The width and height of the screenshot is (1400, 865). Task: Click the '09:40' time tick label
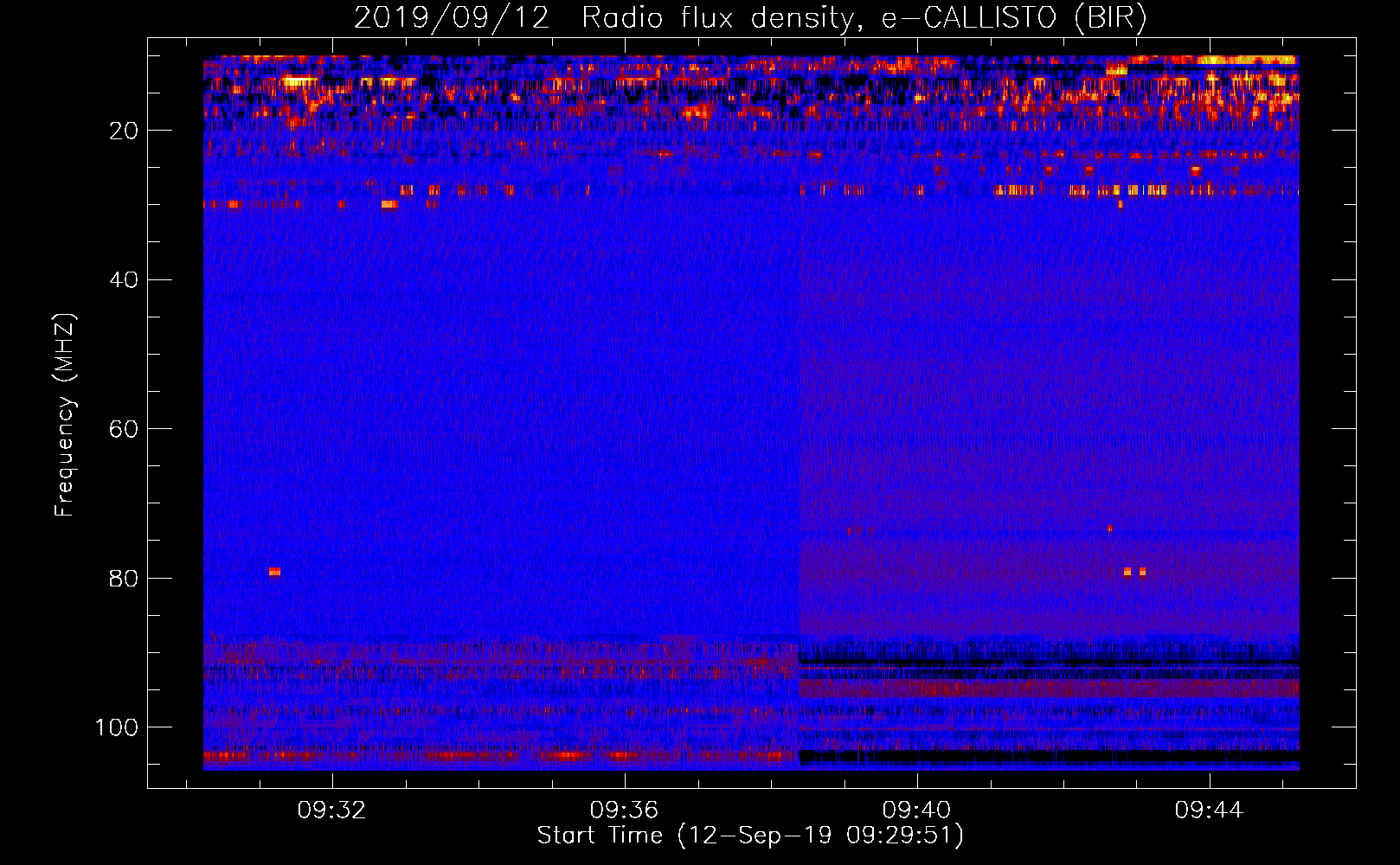click(x=917, y=811)
